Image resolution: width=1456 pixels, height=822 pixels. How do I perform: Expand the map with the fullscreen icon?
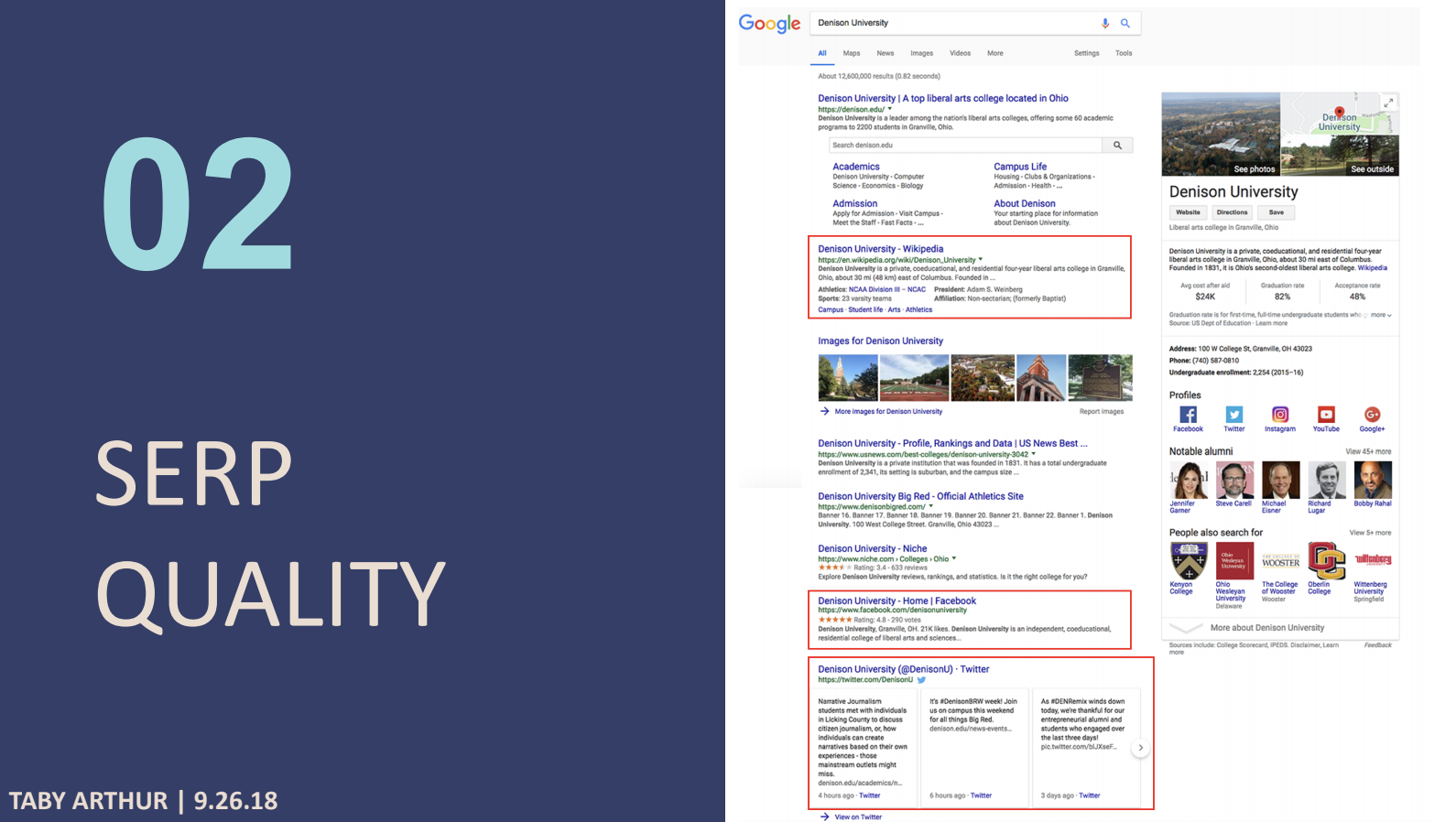coord(1388,103)
